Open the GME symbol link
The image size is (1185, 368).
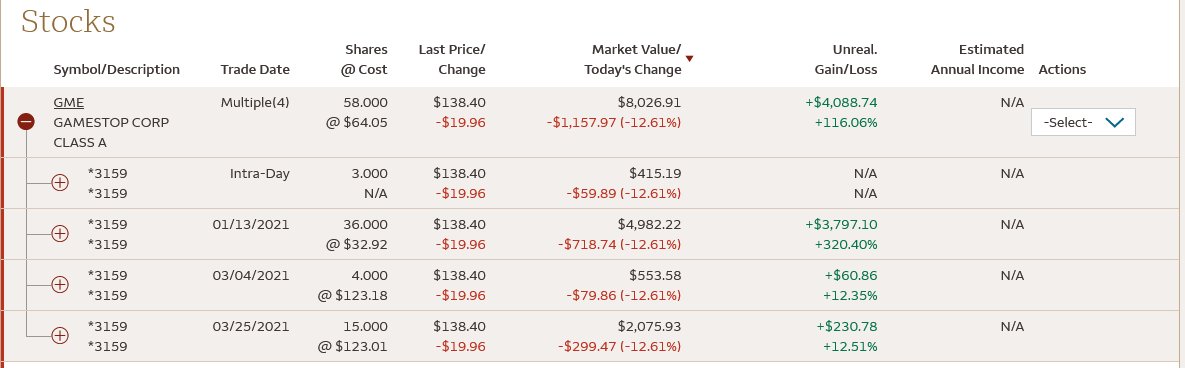click(69, 102)
